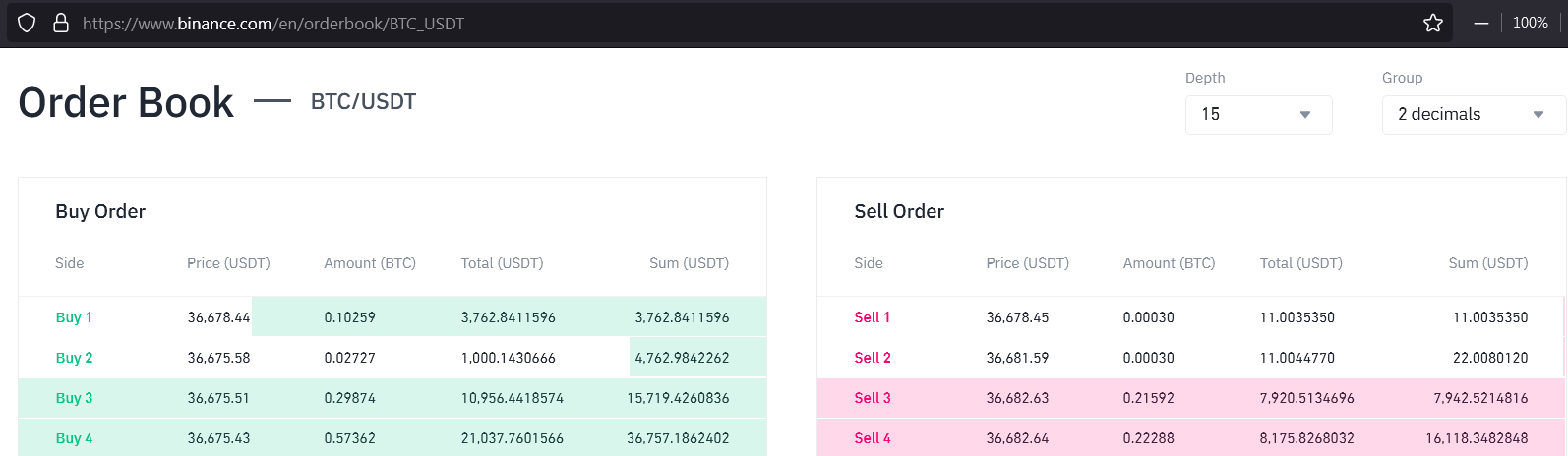1568x456 pixels.
Task: Click sell price 36,681.59
Action: pyautogui.click(x=1017, y=358)
